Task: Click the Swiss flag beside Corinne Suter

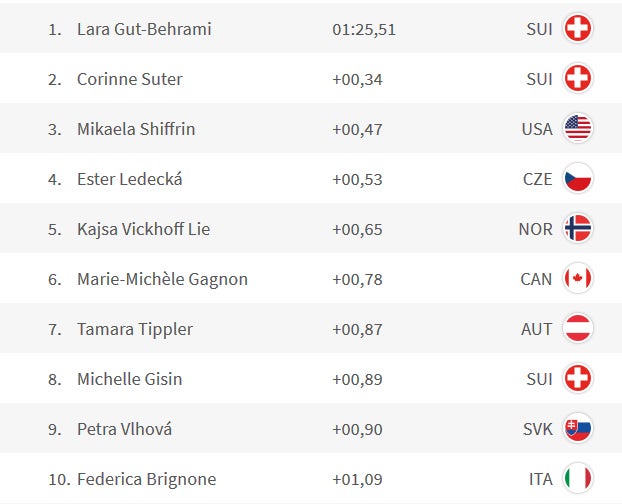Action: (x=578, y=78)
